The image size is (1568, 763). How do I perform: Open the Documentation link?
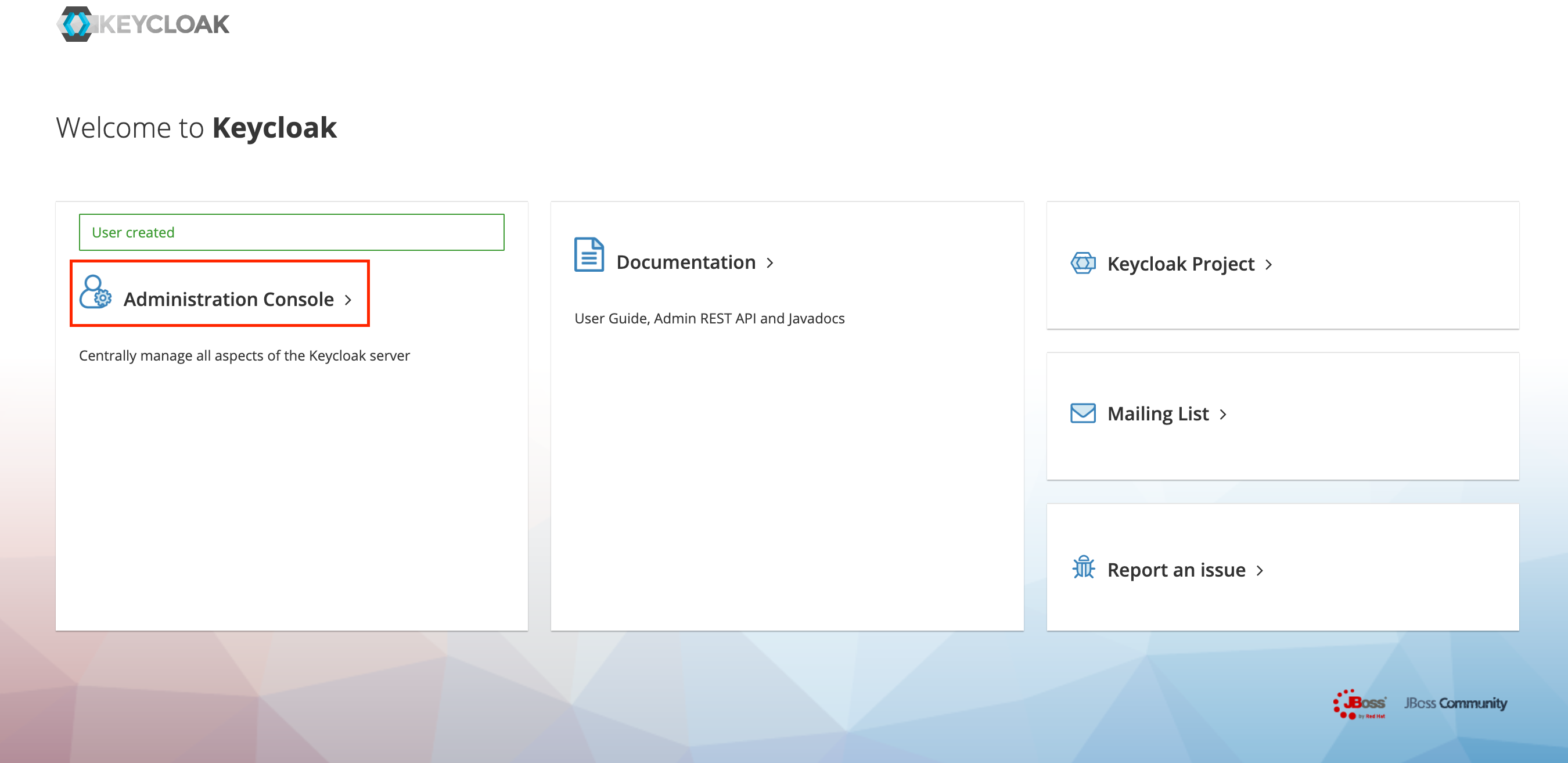685,262
